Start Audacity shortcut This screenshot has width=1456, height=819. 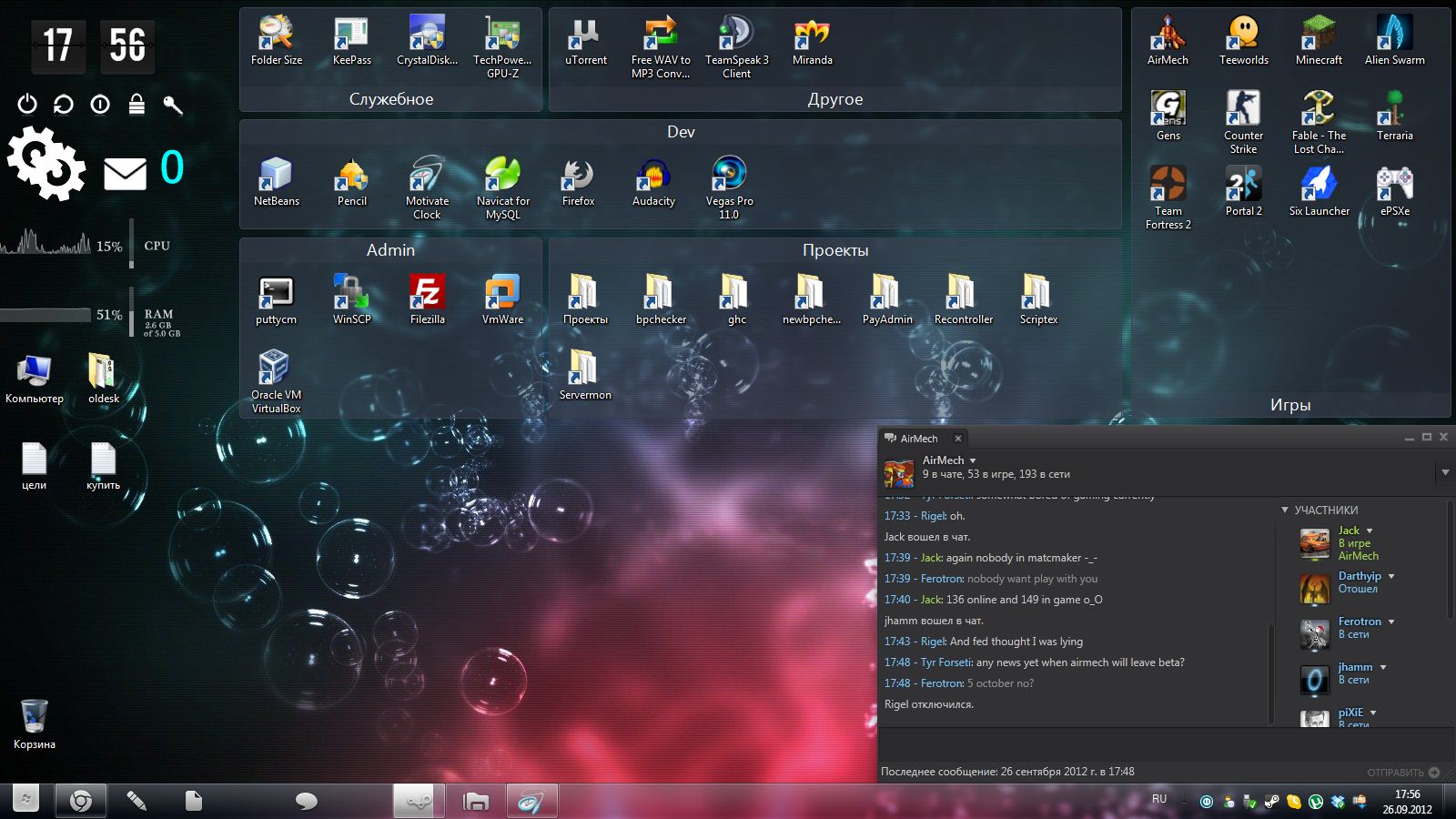(x=653, y=181)
